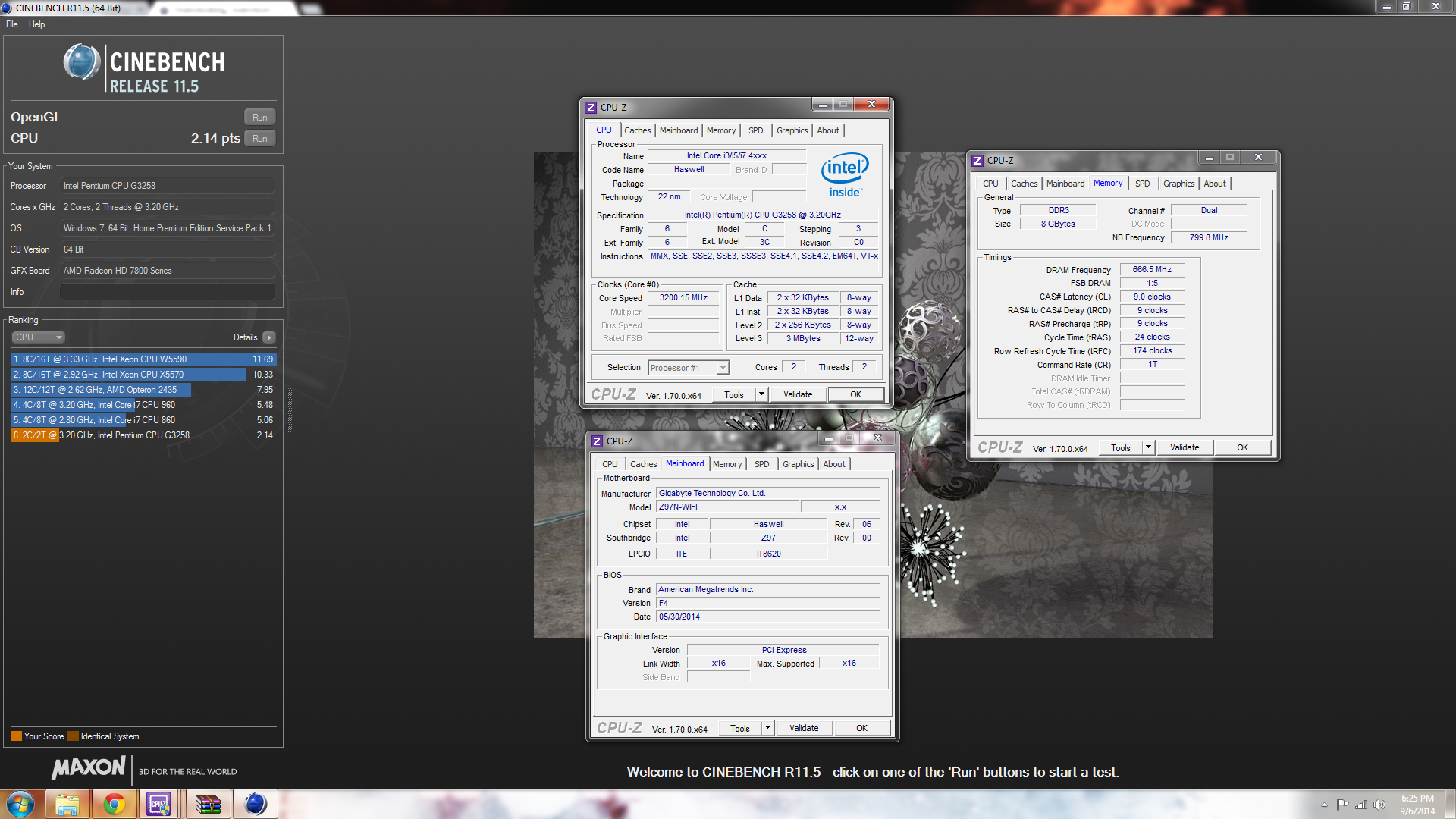Viewport: 1456px width, 819px height.
Task: Click Your Score orange legend swatch
Action: pos(16,736)
